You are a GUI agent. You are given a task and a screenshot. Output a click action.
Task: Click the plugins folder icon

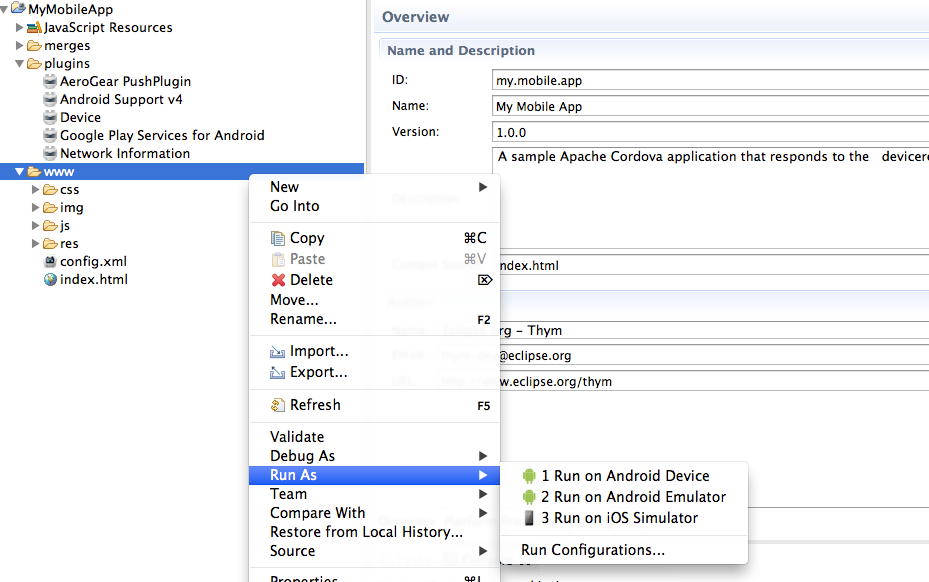click(34, 63)
